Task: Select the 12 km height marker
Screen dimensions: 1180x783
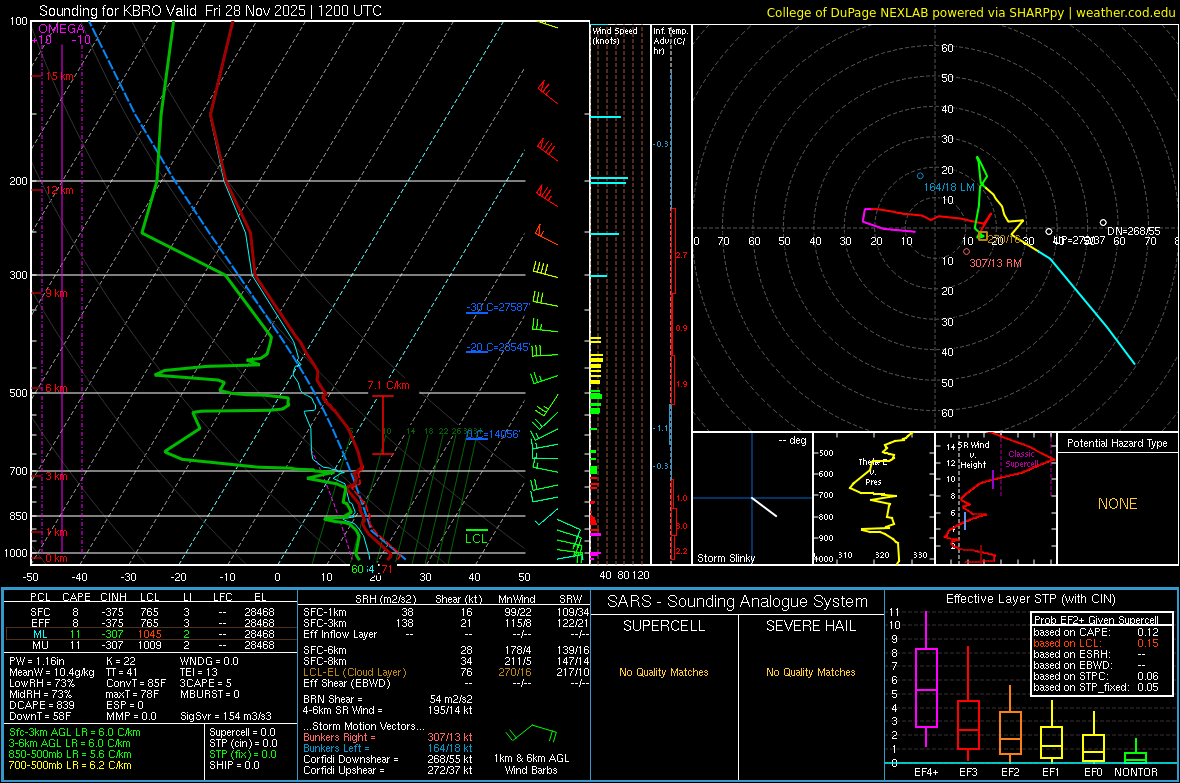Action: coord(59,190)
